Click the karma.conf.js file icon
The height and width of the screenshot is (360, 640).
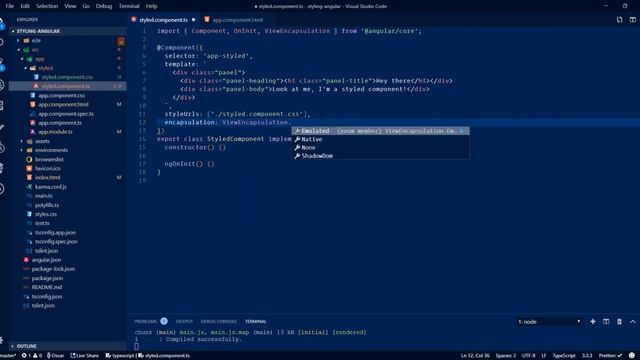coord(29,187)
